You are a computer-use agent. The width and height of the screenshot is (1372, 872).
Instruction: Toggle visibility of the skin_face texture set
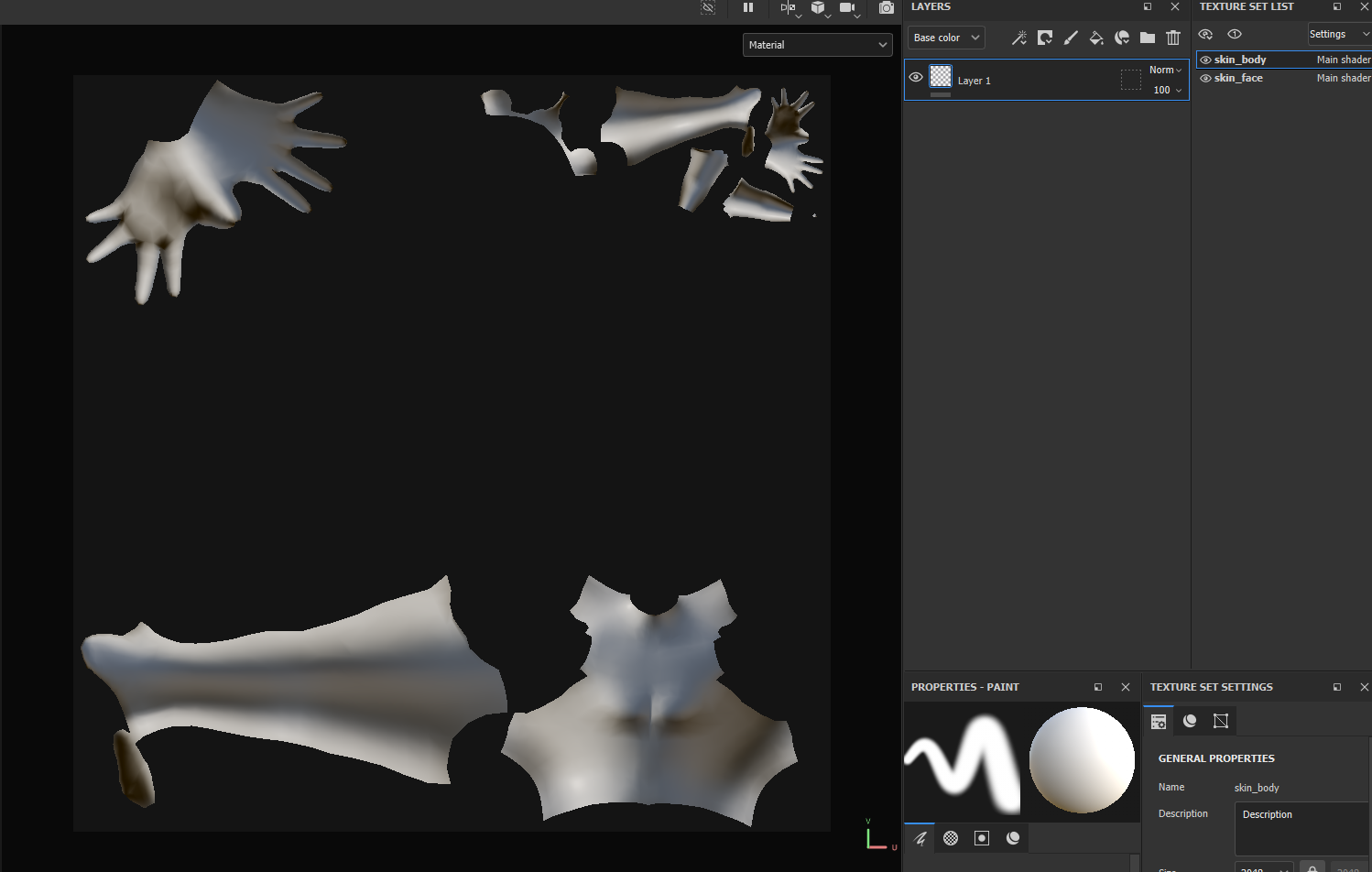[x=1205, y=78]
